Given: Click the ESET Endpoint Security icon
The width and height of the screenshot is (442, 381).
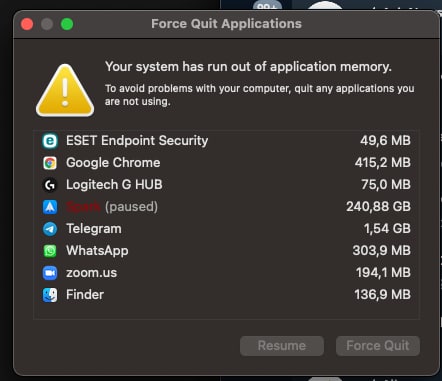Looking at the screenshot, I should coord(50,141).
